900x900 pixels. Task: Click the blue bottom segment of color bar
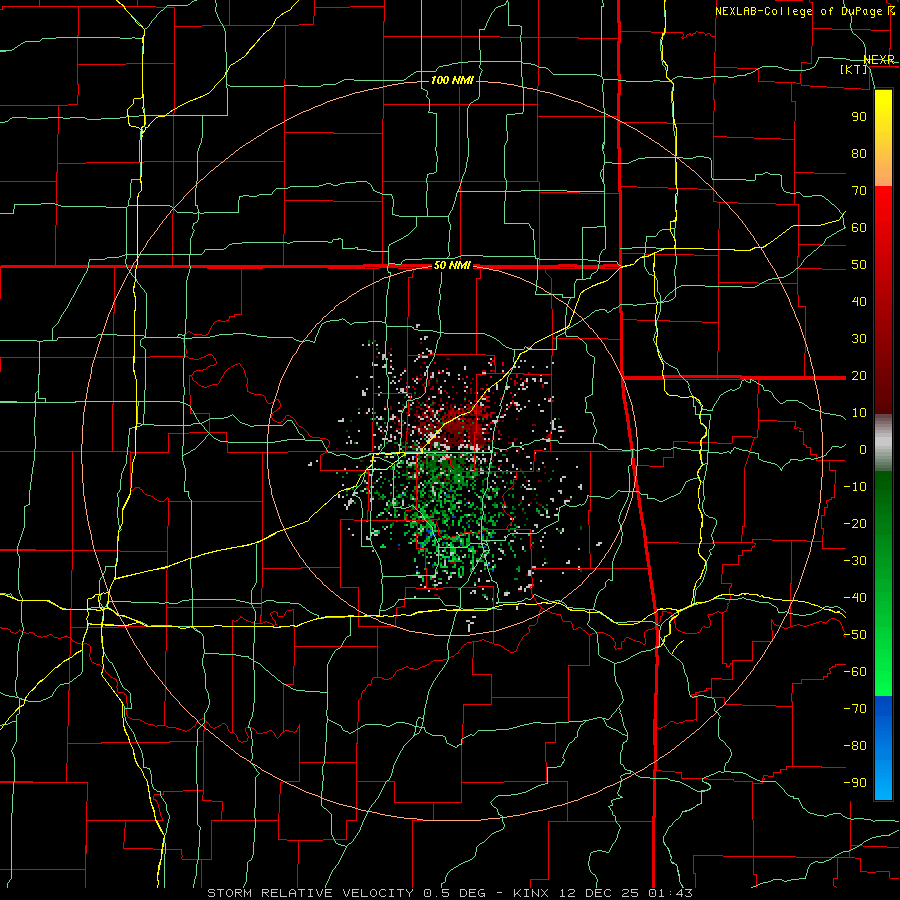(x=883, y=747)
